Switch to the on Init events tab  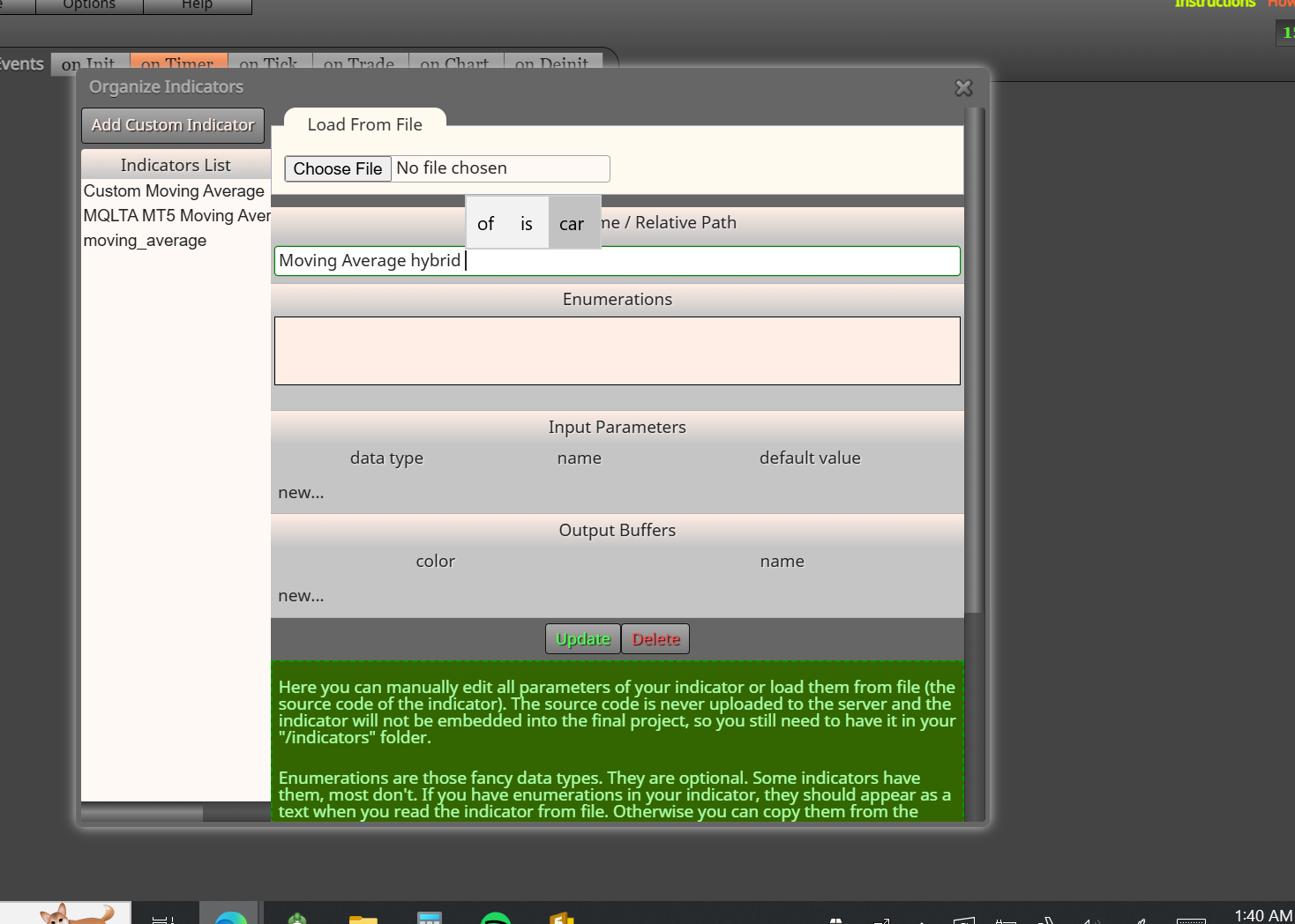88,64
